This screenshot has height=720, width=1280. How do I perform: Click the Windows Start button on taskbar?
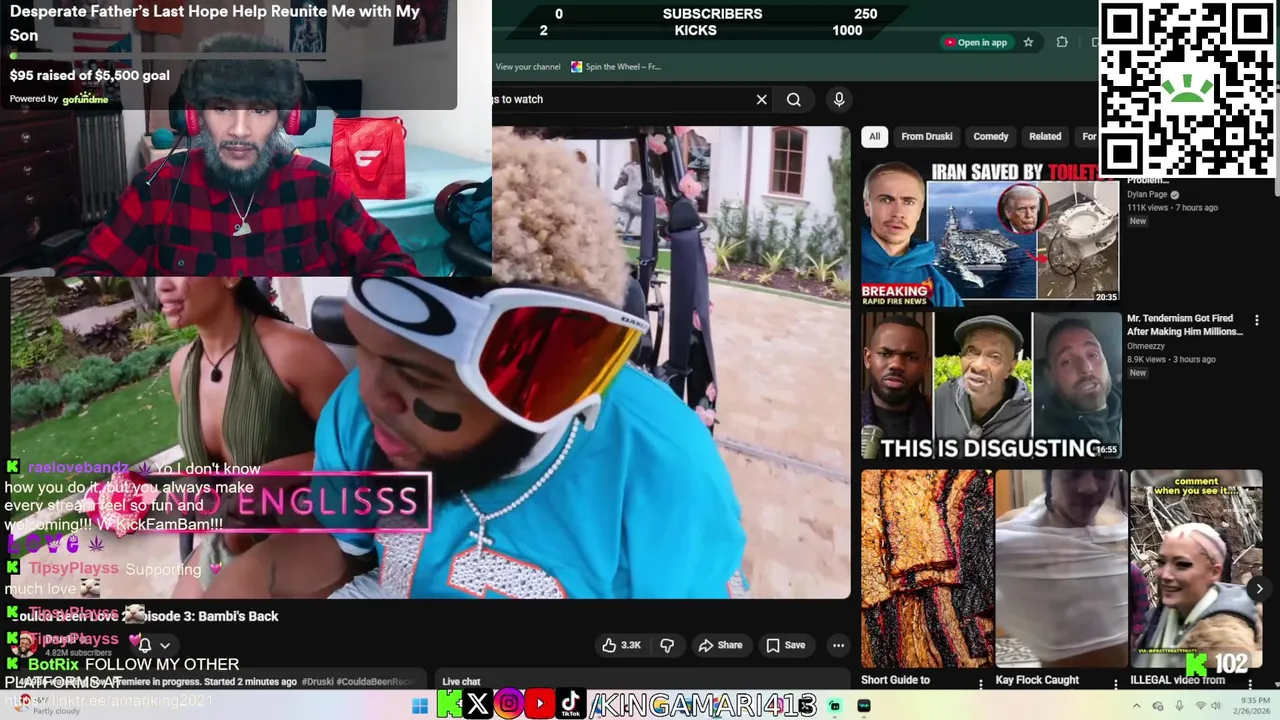point(420,706)
